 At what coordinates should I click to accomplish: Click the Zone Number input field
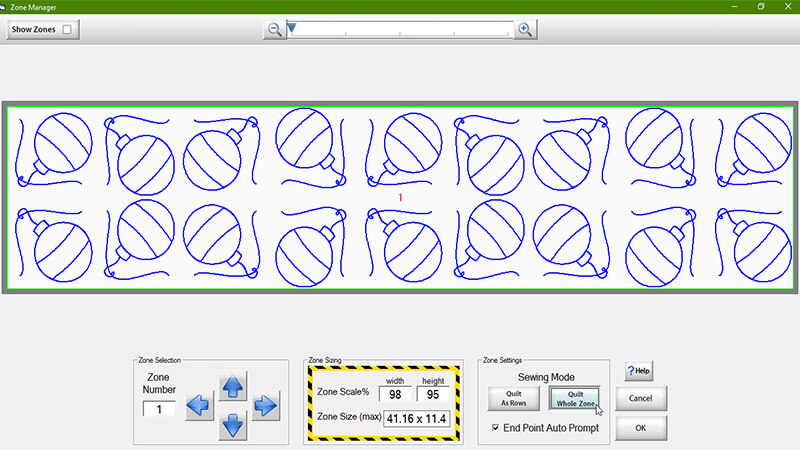pyautogui.click(x=159, y=408)
